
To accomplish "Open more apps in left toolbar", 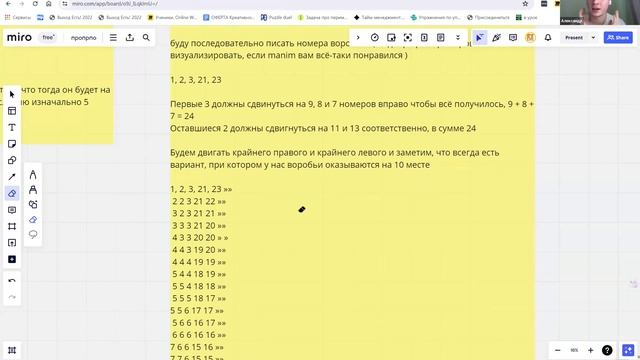I will point(12,260).
